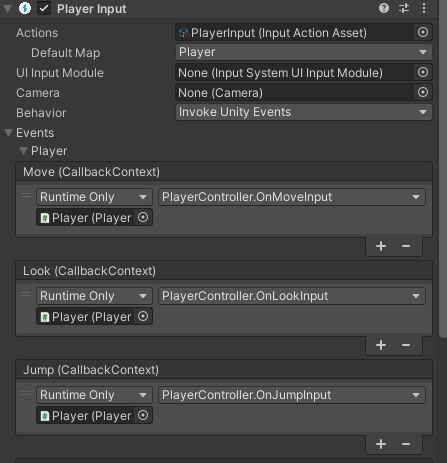Open object picker for UI Input Module
This screenshot has height=463, width=447.
(x=423, y=72)
